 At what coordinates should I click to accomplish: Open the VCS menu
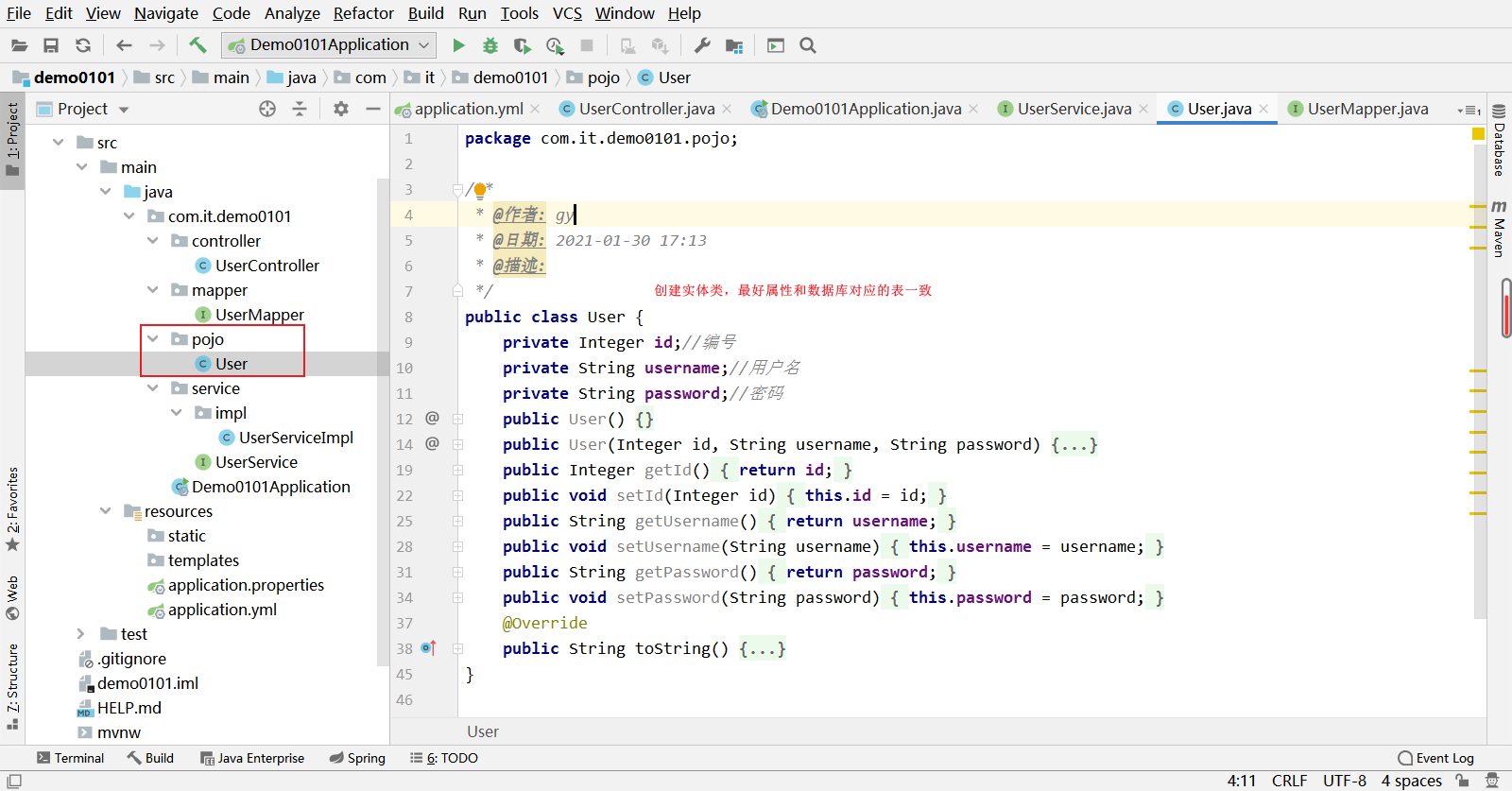pyautogui.click(x=567, y=13)
